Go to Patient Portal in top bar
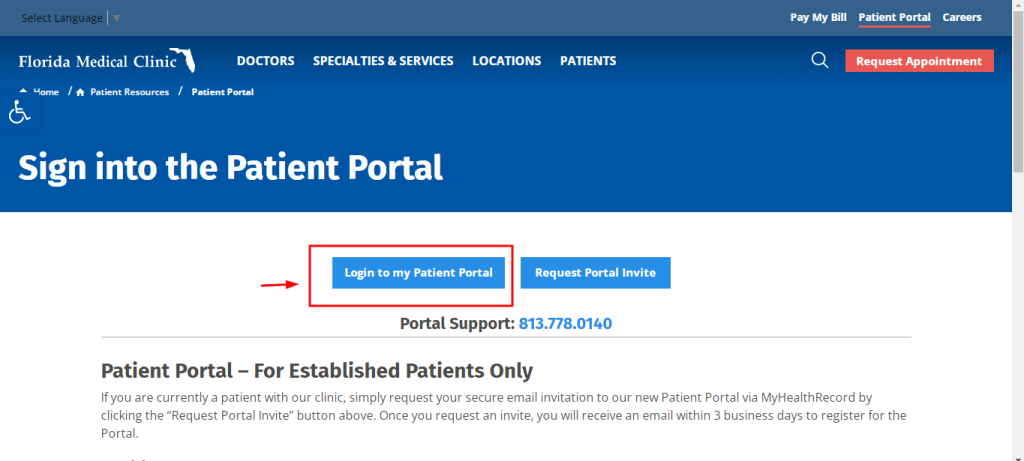 (895, 18)
